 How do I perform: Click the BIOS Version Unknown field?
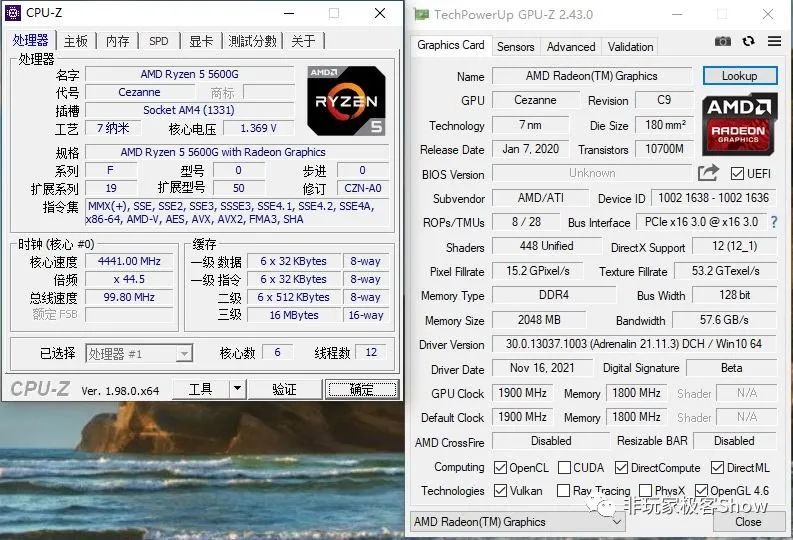[592, 173]
